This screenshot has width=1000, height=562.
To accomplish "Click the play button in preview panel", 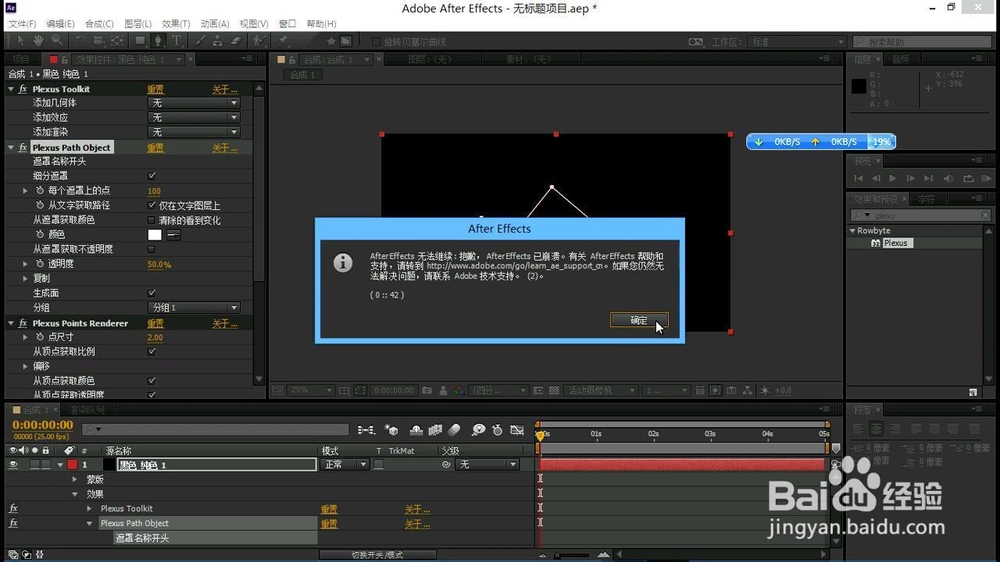I will point(893,179).
